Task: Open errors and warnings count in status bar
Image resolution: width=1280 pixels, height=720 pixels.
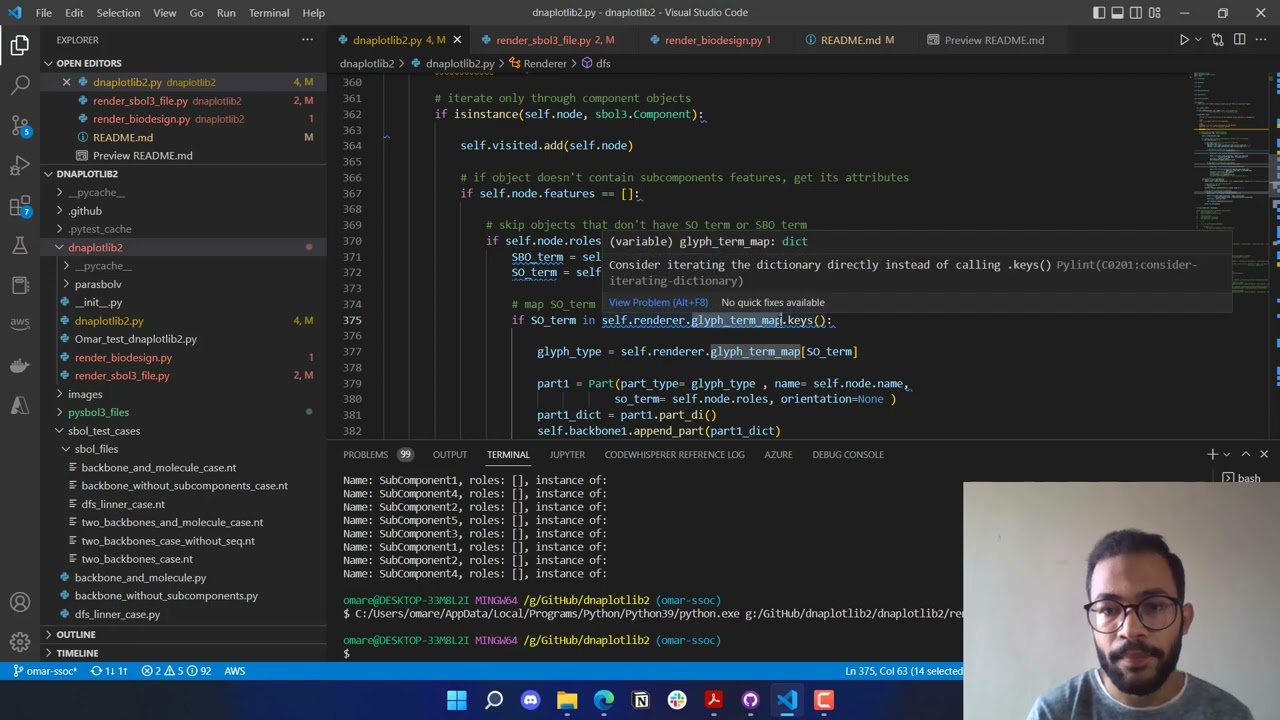Action: tap(176, 671)
